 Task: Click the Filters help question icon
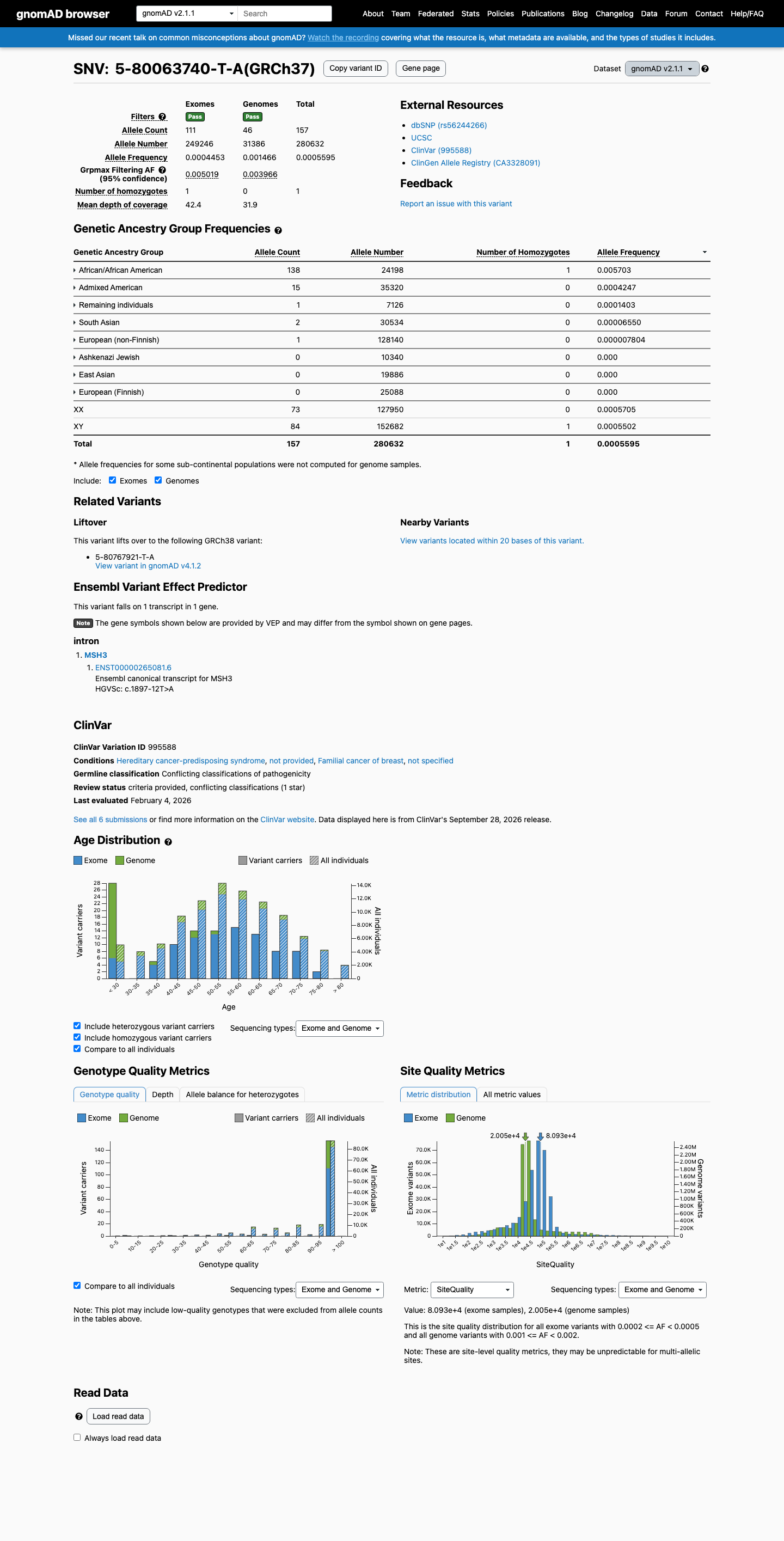(x=162, y=117)
